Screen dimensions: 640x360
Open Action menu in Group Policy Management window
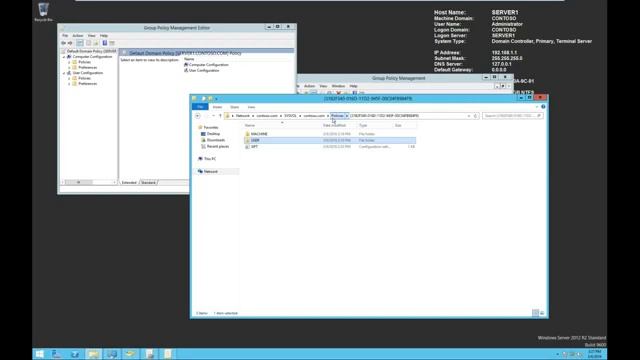click(309, 86)
